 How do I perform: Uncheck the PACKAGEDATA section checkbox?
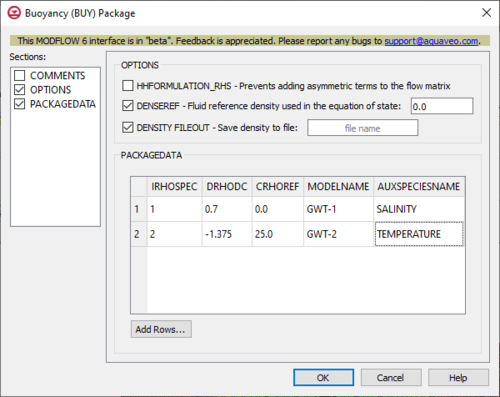tap(20, 104)
